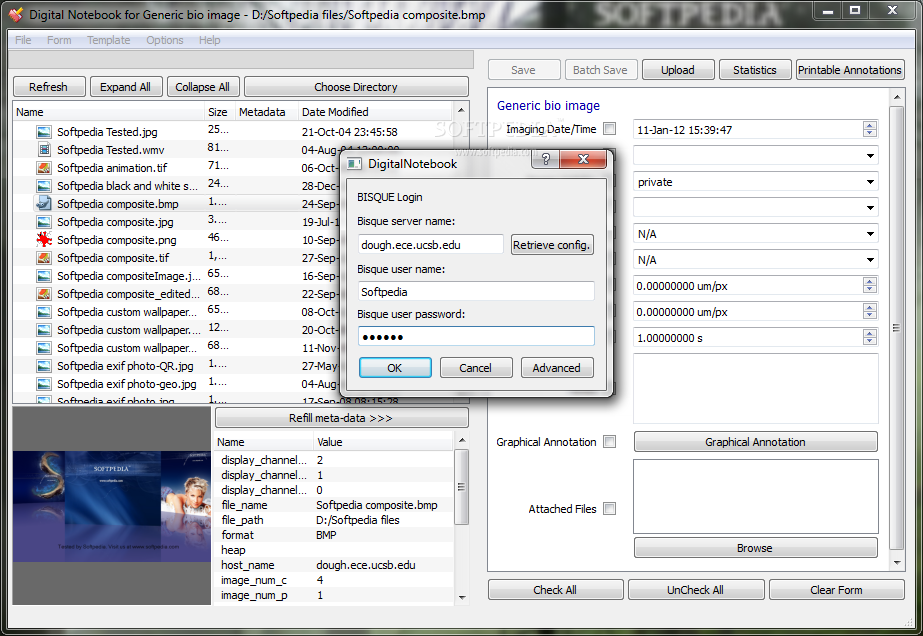Click red splat icon of Softpedia composite.png
This screenshot has width=923, height=636.
click(x=44, y=240)
